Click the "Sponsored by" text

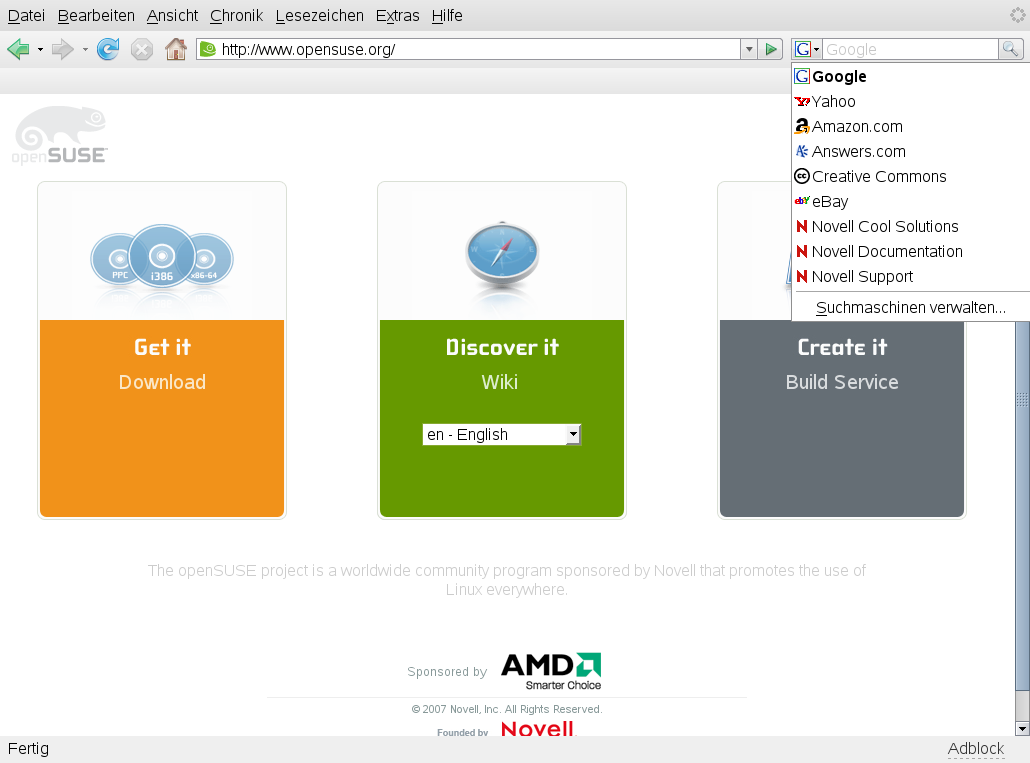point(447,672)
